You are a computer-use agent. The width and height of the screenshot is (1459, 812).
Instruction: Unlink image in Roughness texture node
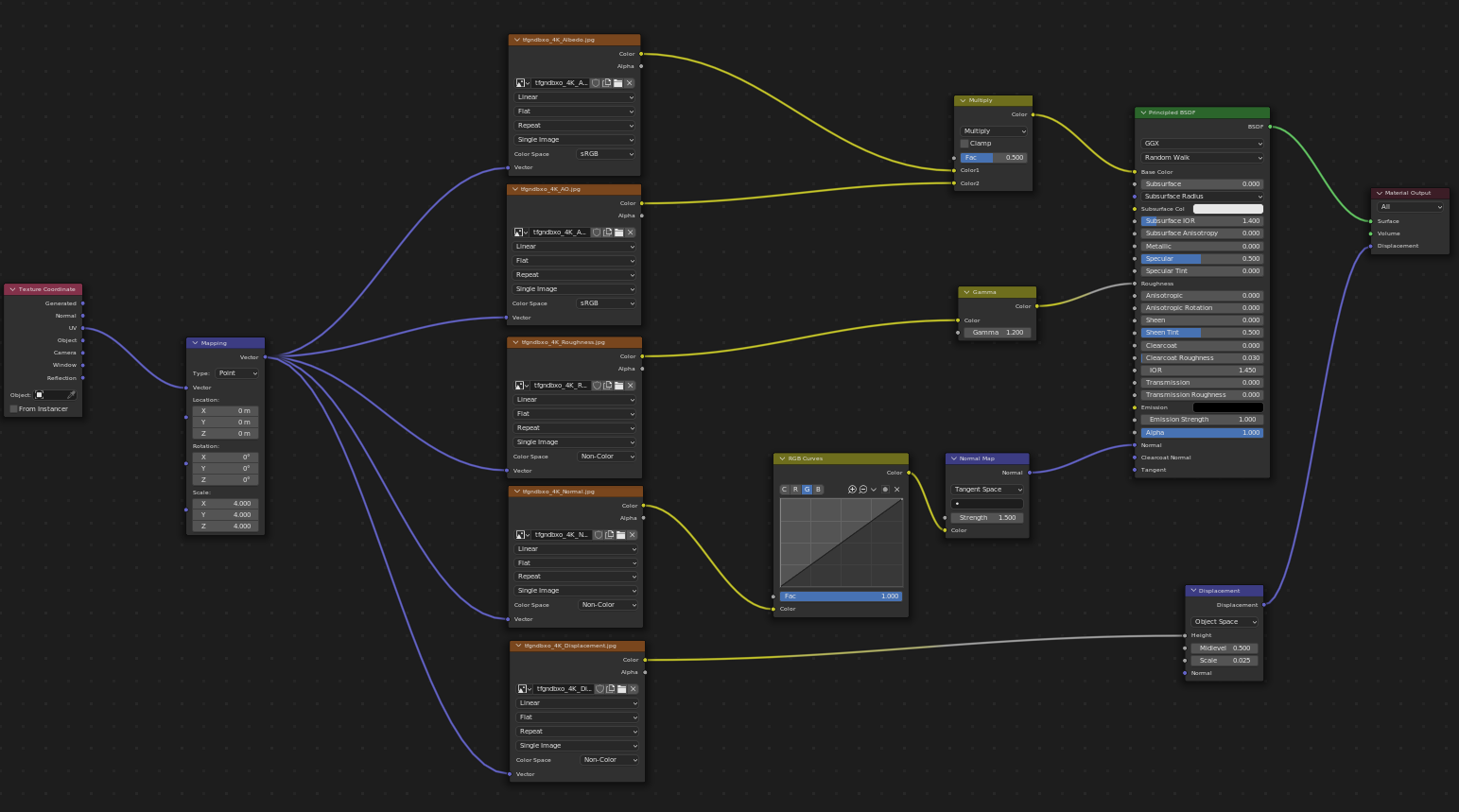631,386
